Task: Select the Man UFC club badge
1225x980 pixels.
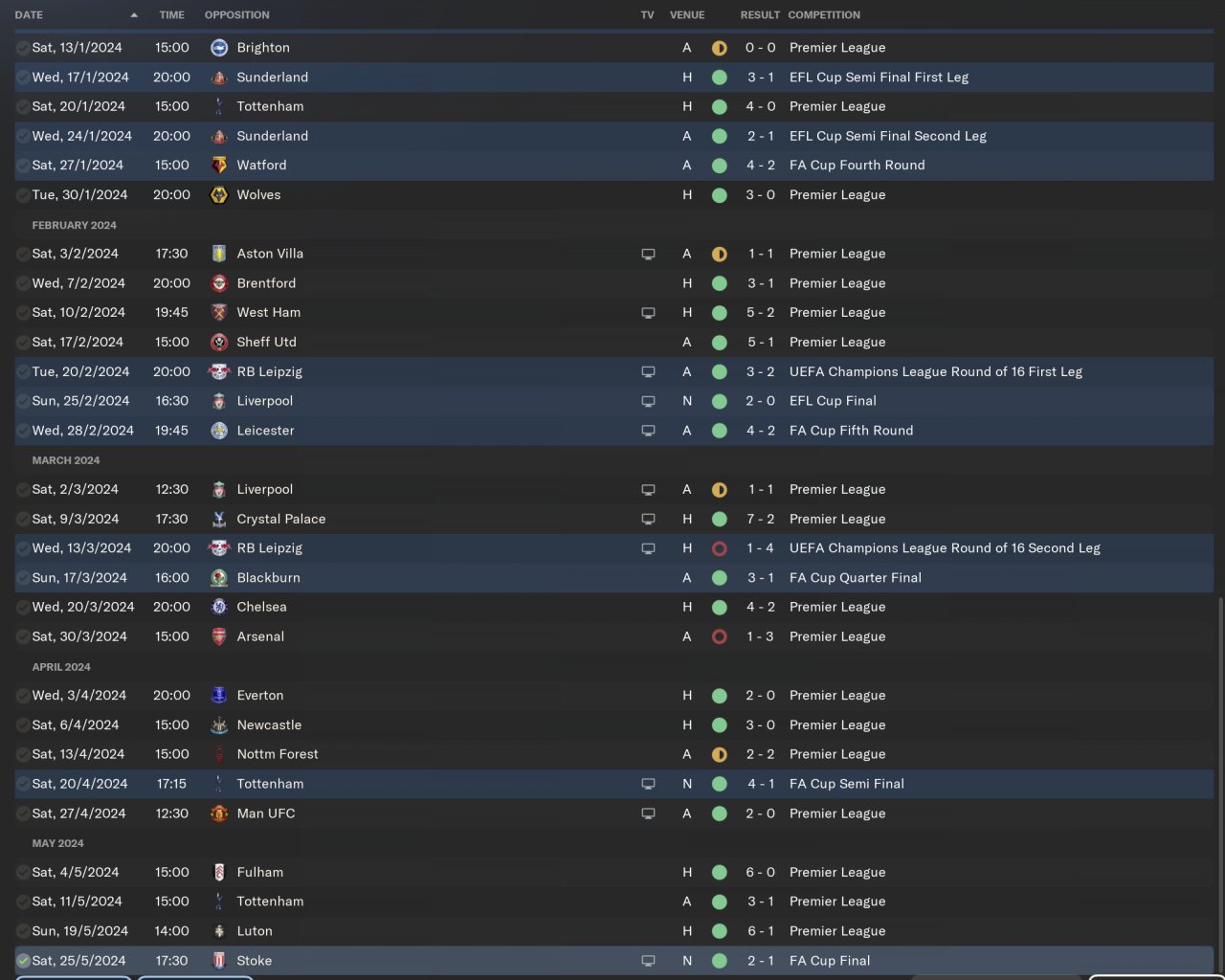Action: pos(219,813)
